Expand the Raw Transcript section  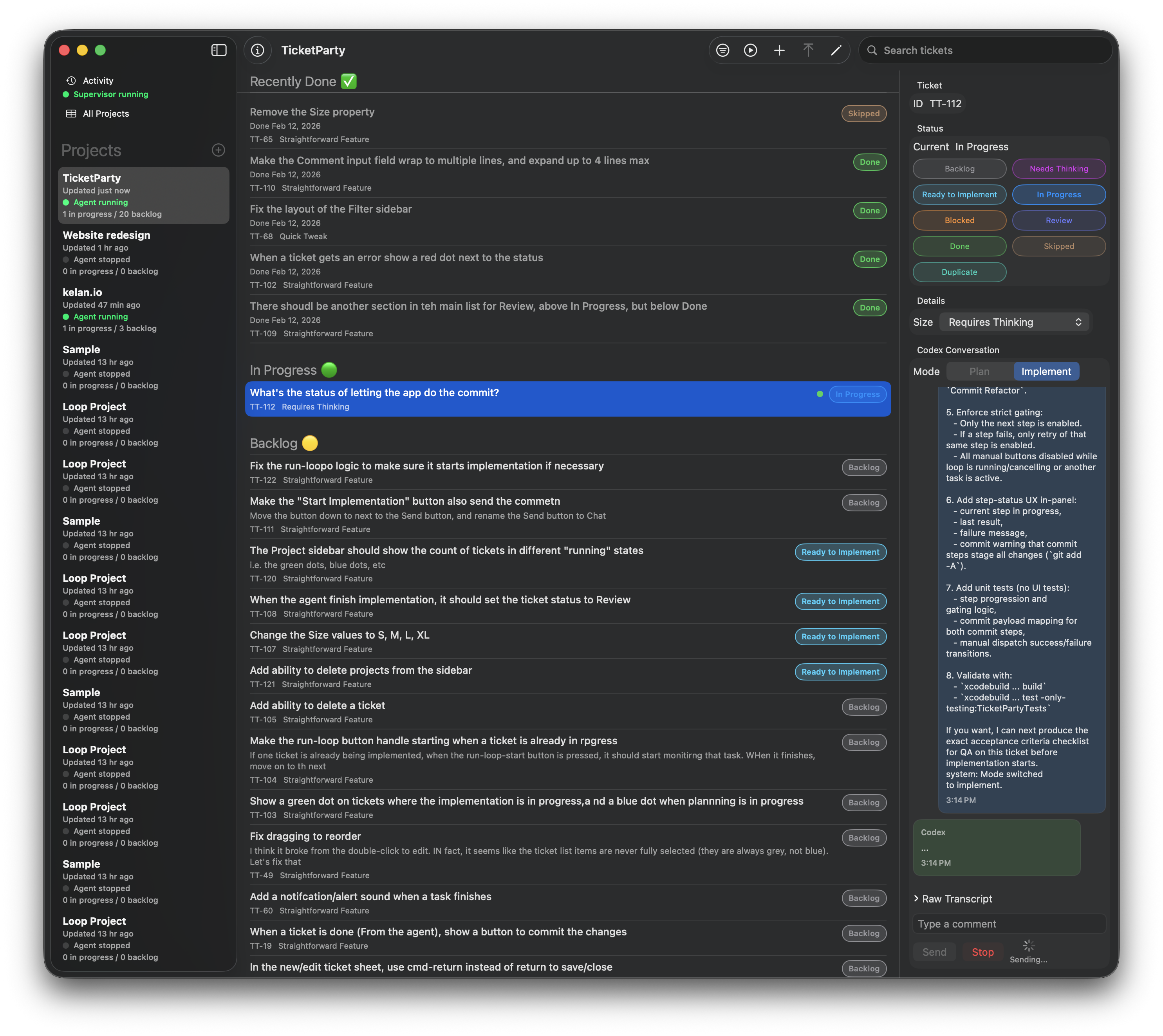coord(954,899)
